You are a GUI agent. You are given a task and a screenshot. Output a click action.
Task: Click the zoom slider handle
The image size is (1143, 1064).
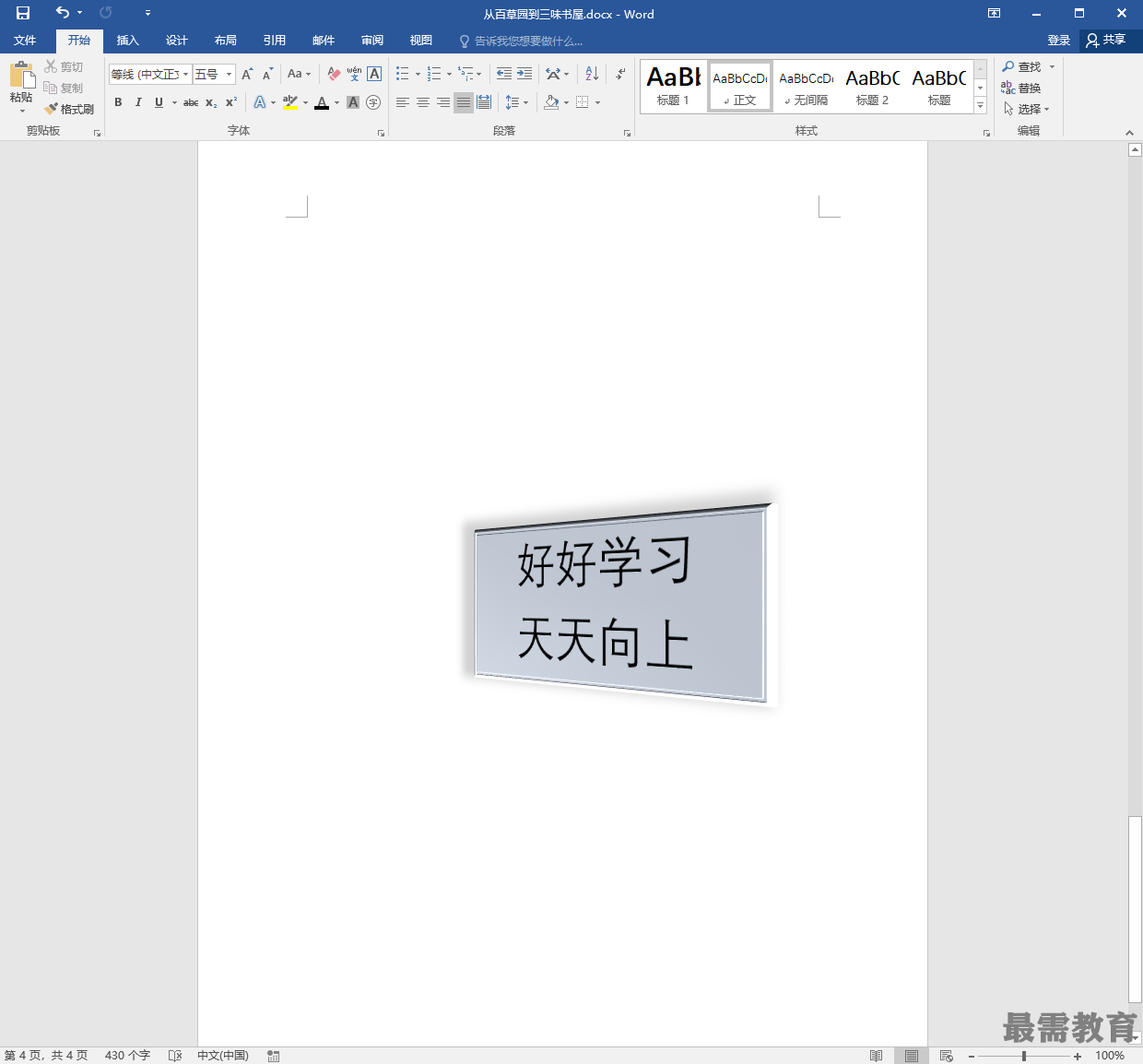pyautogui.click(x=1023, y=1056)
